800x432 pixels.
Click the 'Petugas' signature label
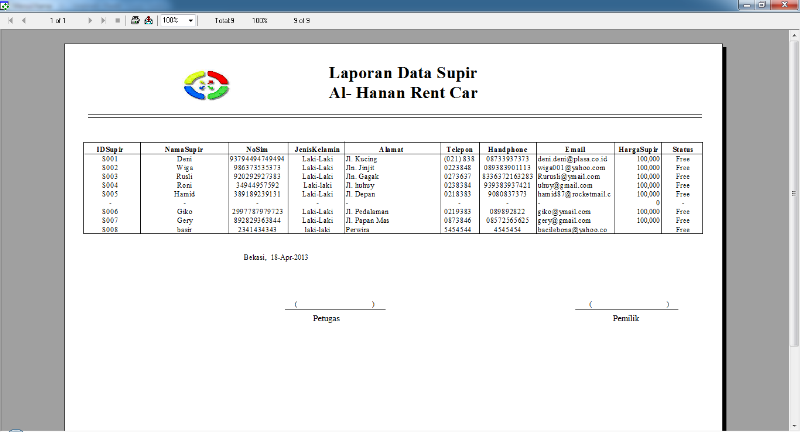click(x=327, y=318)
